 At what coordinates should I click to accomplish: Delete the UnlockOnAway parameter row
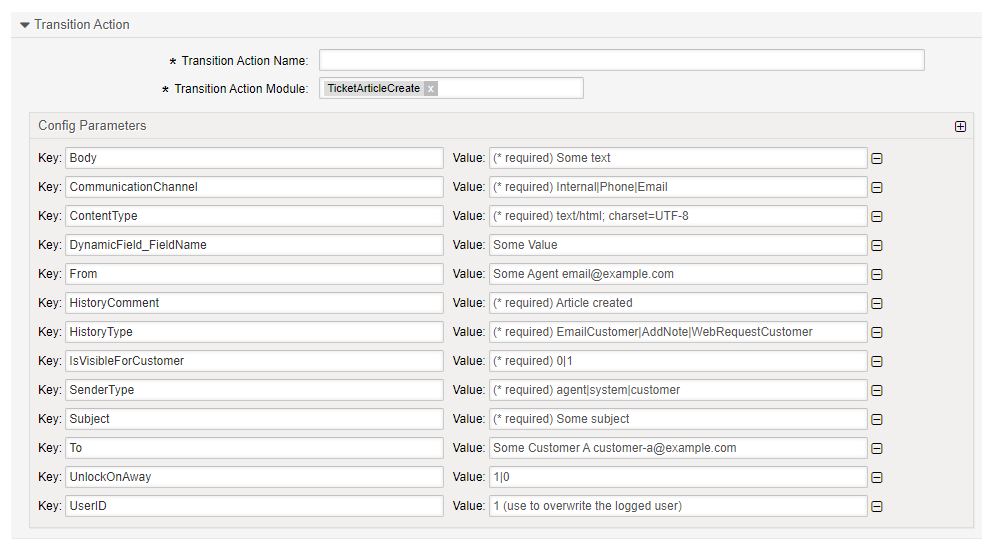877,477
